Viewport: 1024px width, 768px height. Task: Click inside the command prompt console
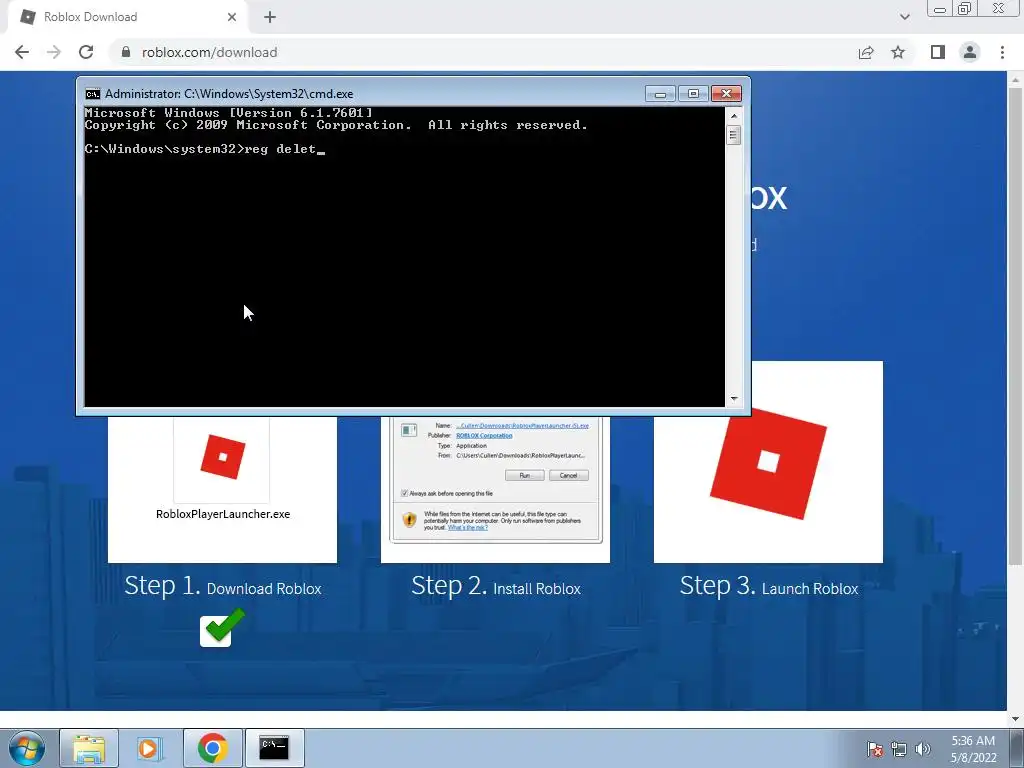click(404, 257)
